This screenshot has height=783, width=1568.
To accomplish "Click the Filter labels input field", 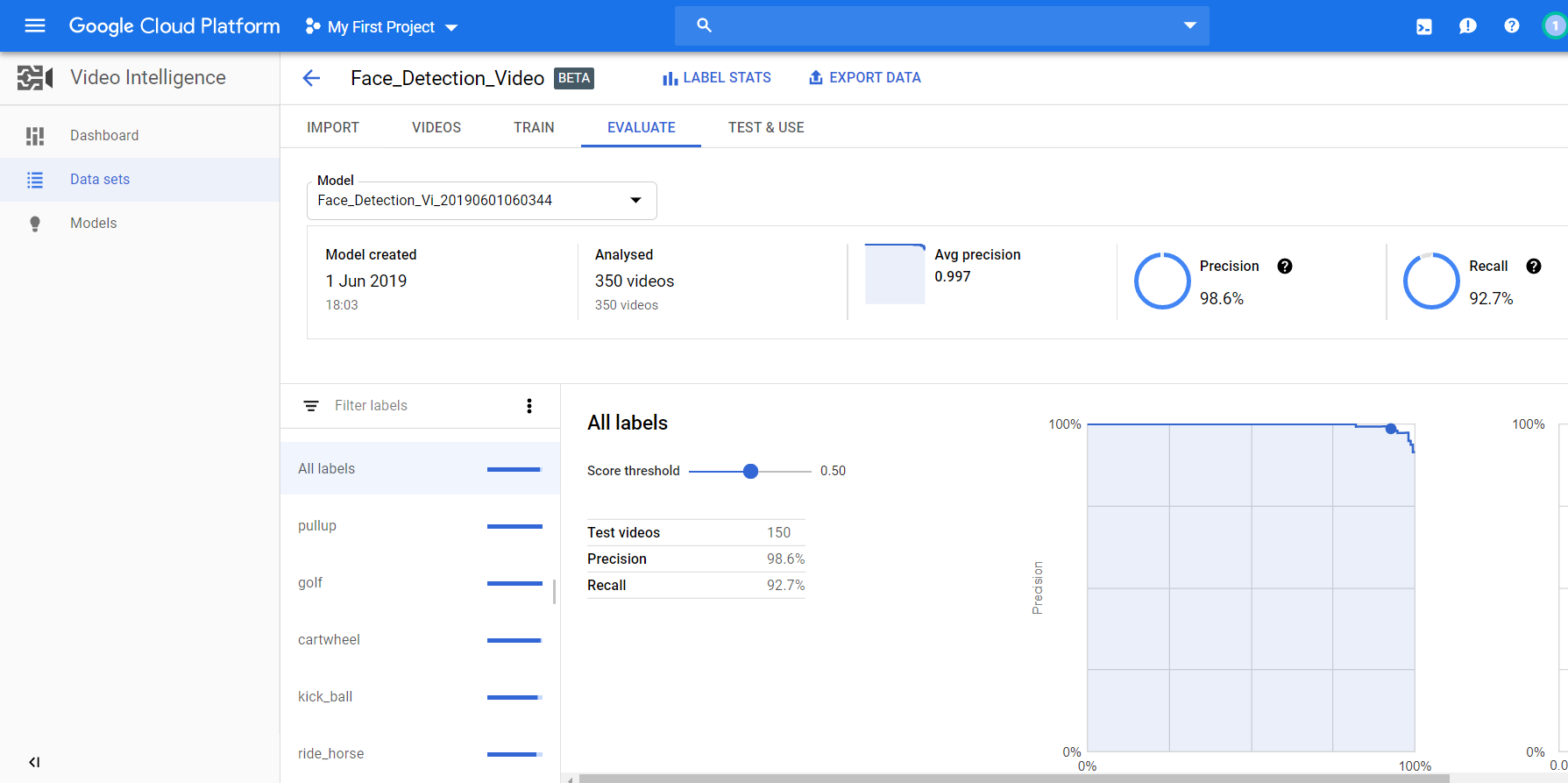I will (371, 406).
